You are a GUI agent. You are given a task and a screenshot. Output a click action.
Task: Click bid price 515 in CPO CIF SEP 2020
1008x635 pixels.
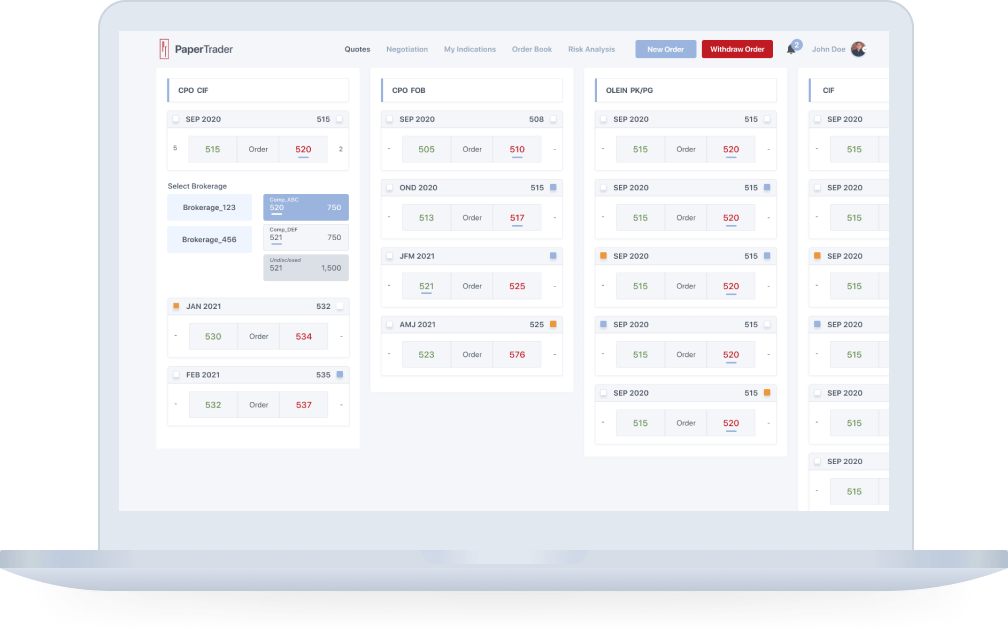tap(213, 149)
